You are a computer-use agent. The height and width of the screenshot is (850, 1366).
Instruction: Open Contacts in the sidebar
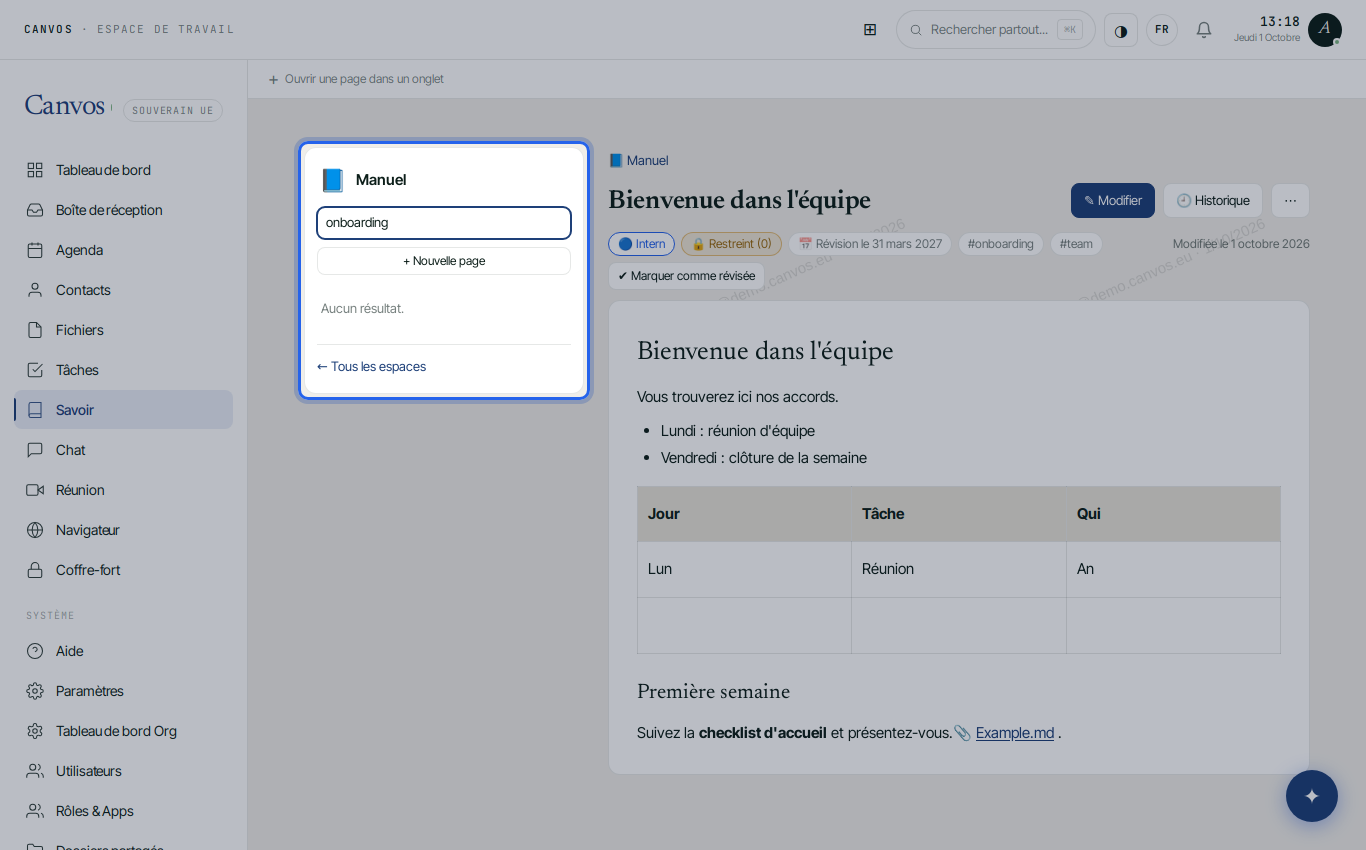point(123,290)
